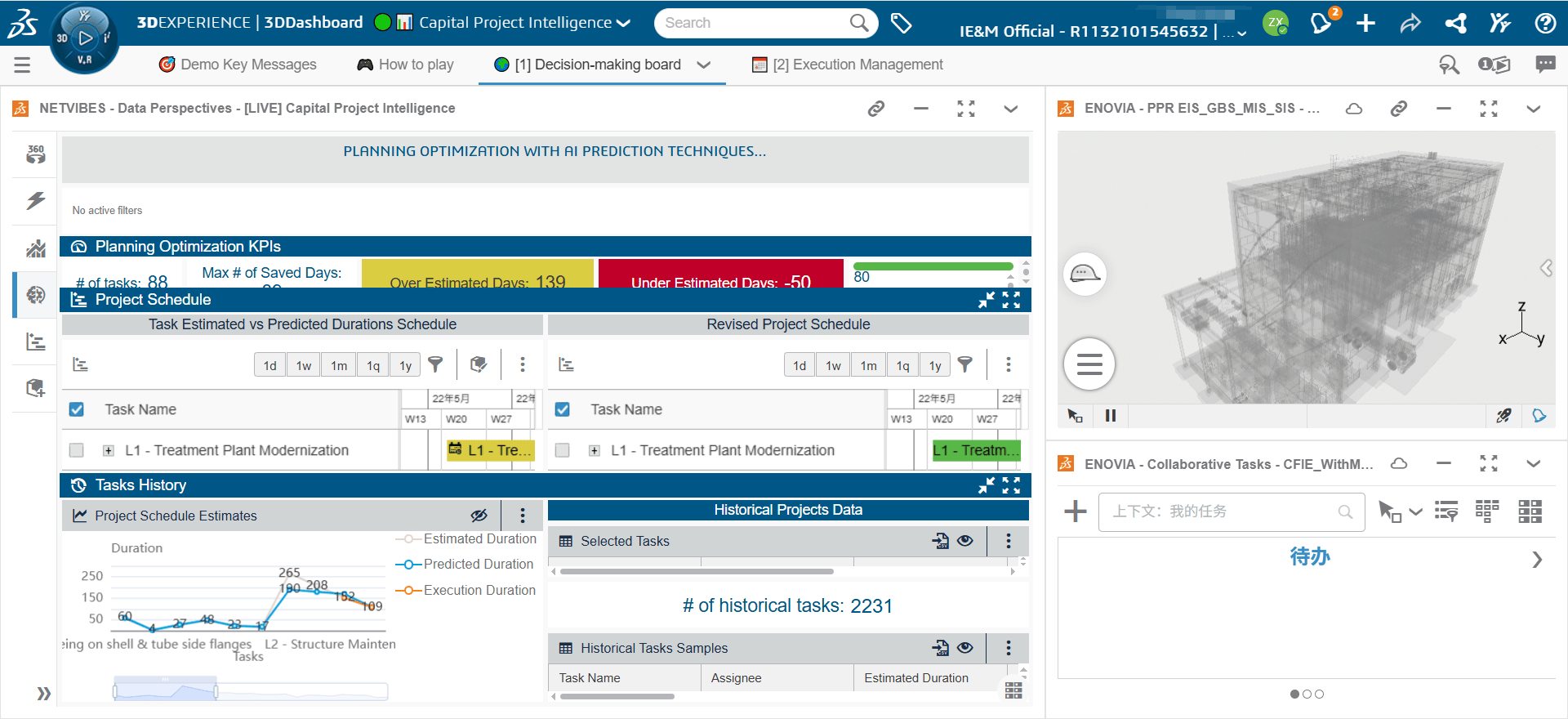The height and width of the screenshot is (719, 1568).
Task: Check L1 Treatment Plant Modernization in Revised schedule
Action: 563,450
